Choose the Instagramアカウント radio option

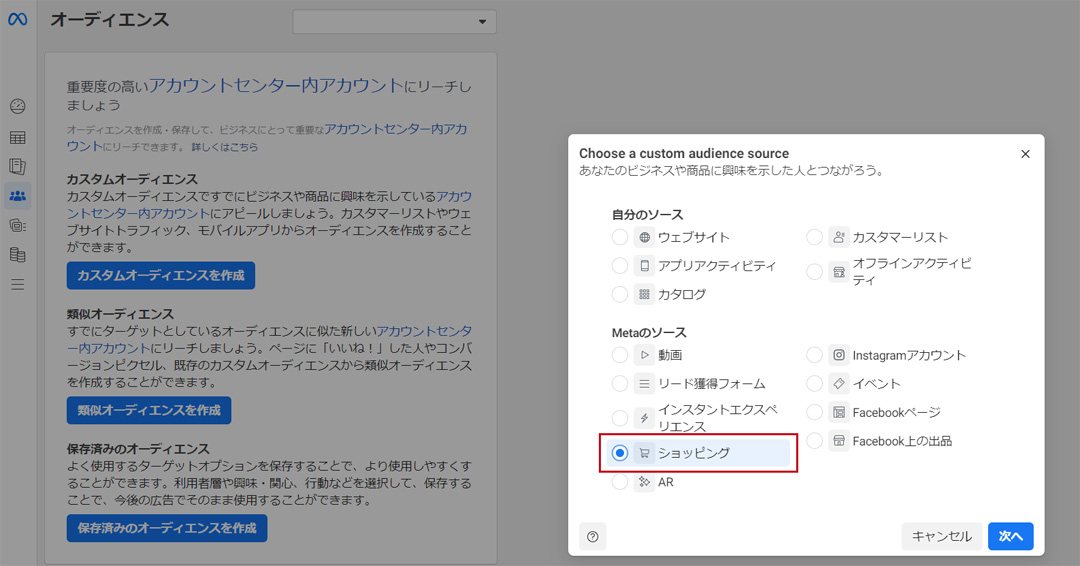814,355
